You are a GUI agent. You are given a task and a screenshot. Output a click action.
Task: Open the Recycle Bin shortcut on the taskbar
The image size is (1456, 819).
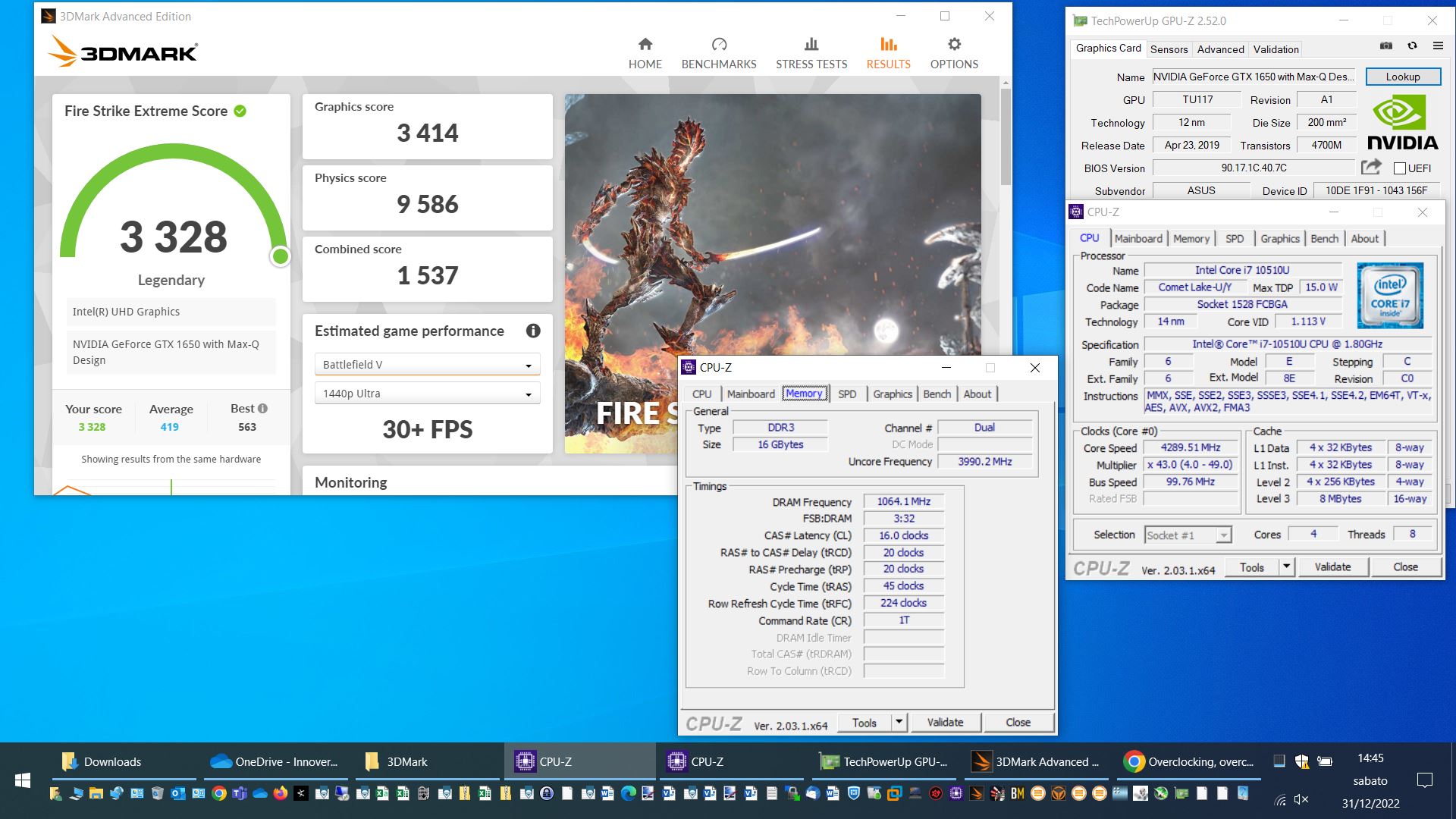coord(158,793)
